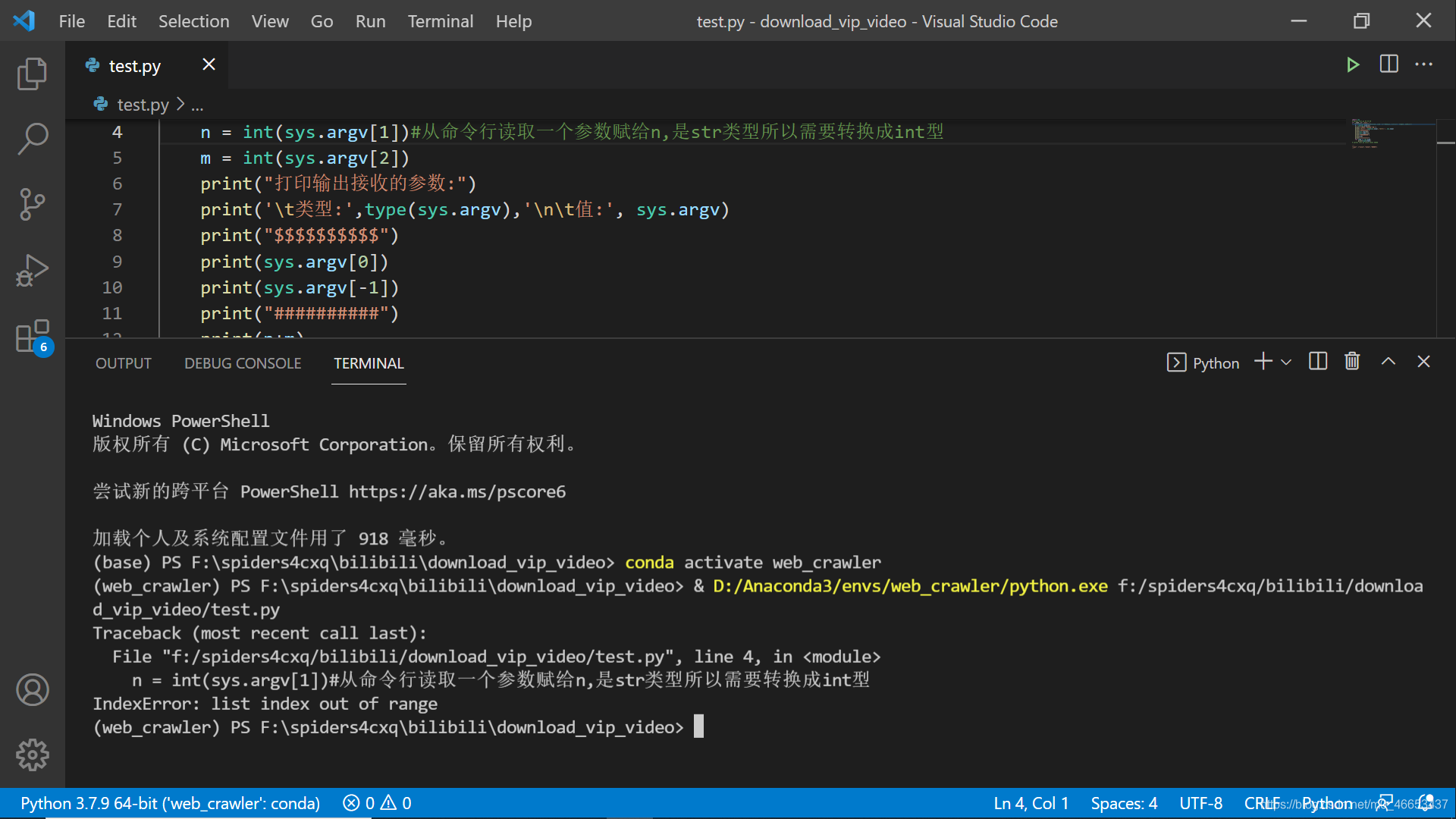Open notifications from the status bar bell
Image resolution: width=1456 pixels, height=819 pixels.
[1427, 803]
